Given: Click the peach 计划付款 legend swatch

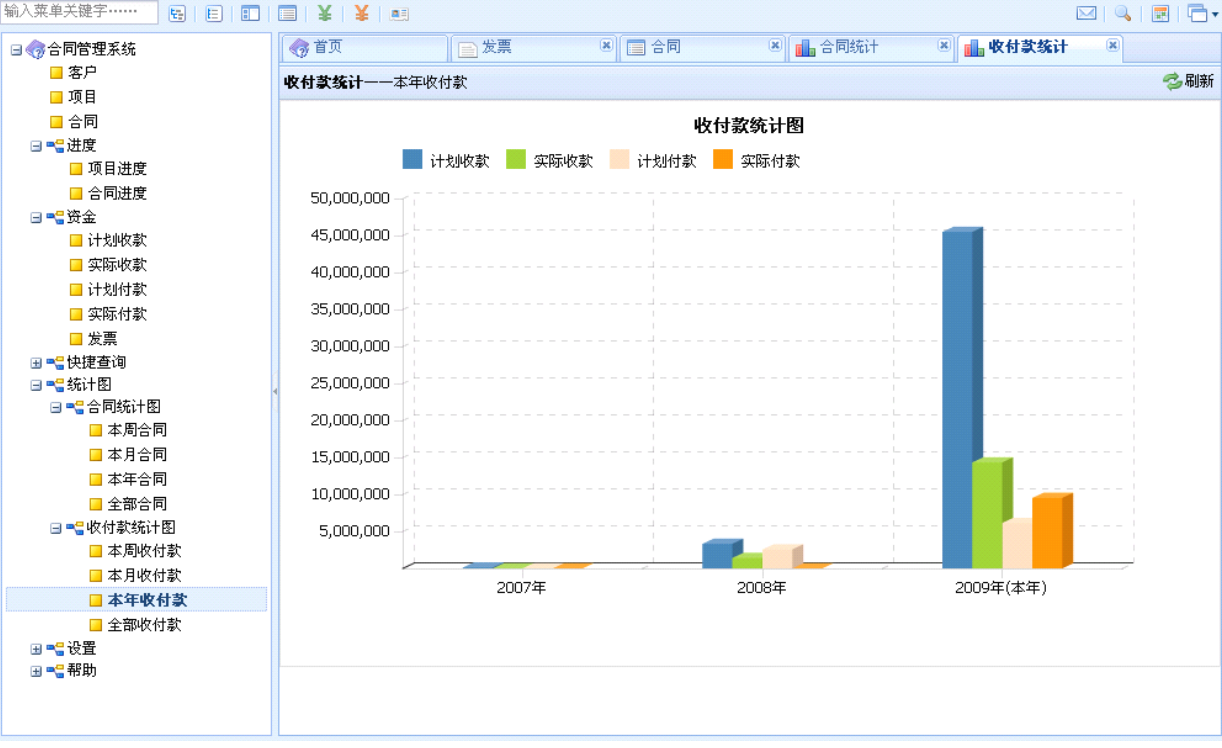Looking at the screenshot, I should (x=619, y=159).
